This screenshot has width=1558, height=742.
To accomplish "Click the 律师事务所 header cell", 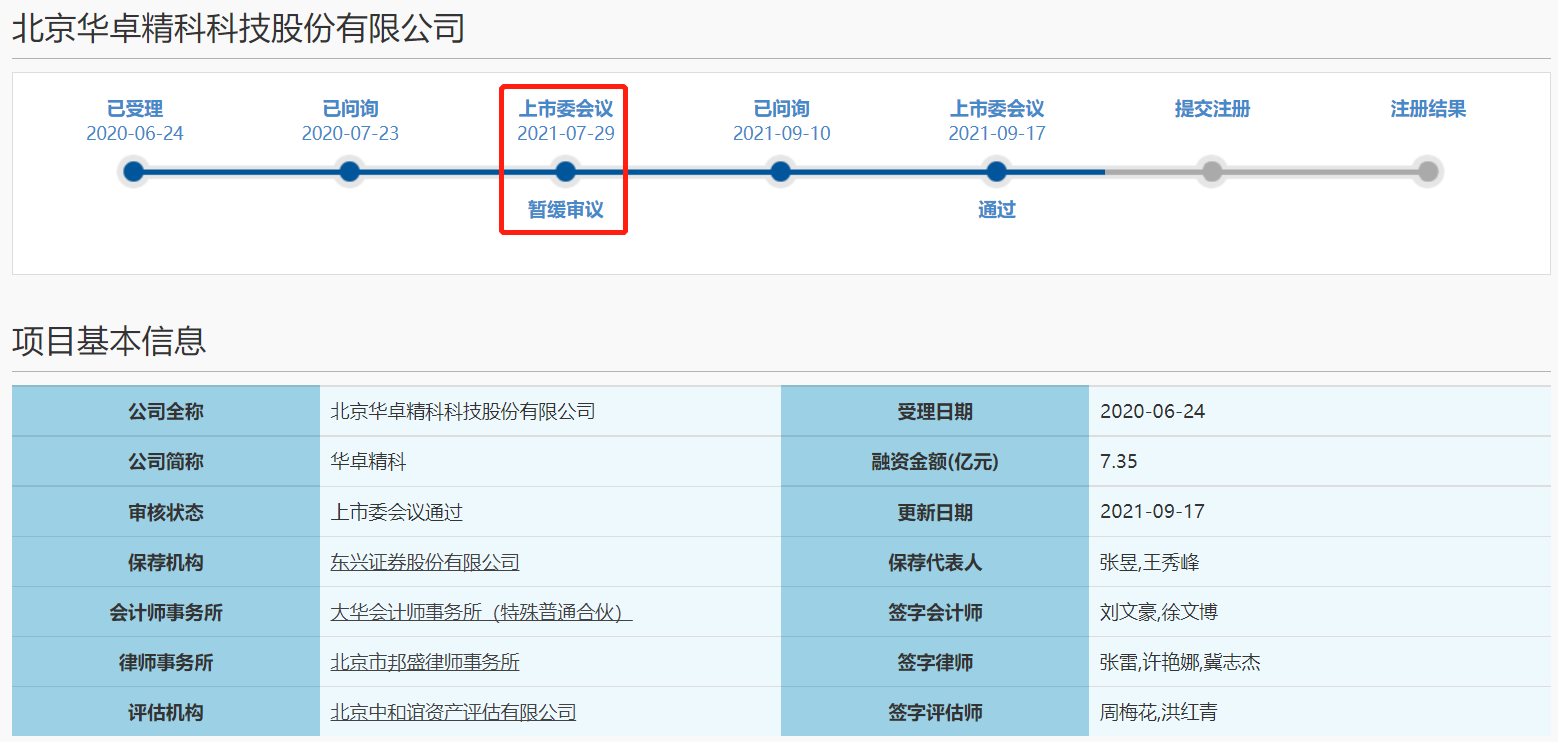I will (x=166, y=662).
